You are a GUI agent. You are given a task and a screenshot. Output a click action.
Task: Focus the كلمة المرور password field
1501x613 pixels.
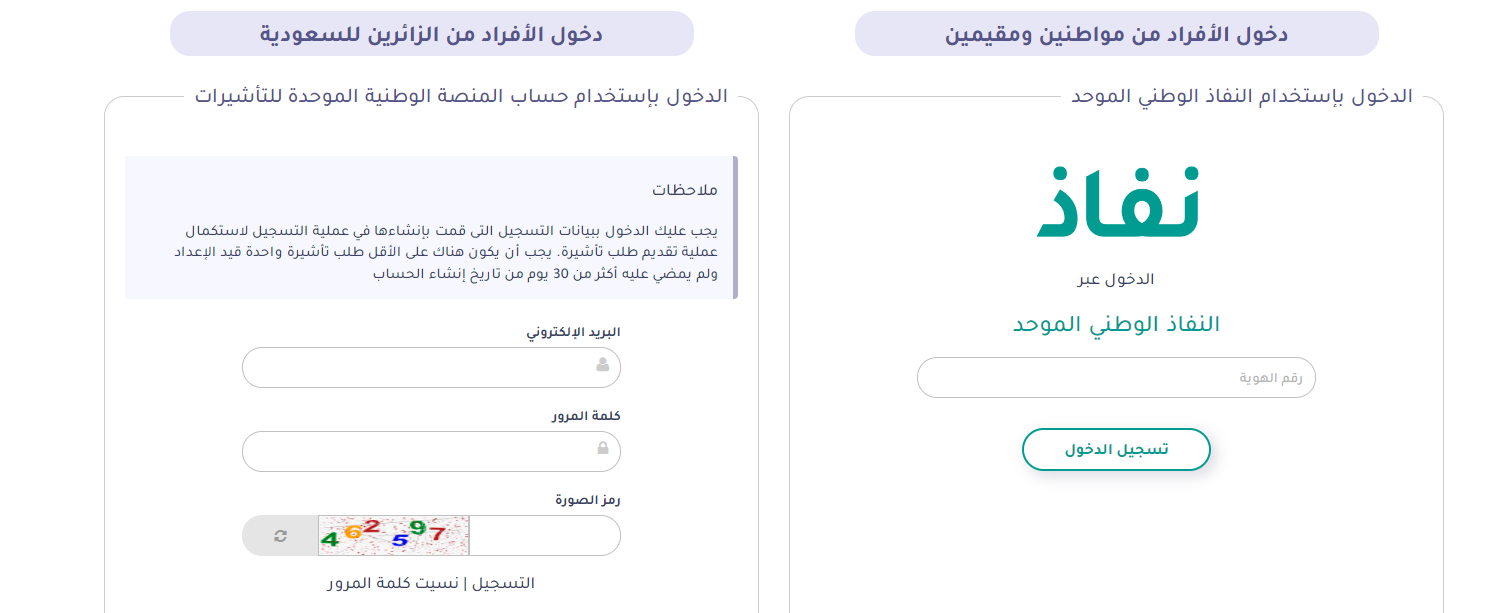[420, 451]
